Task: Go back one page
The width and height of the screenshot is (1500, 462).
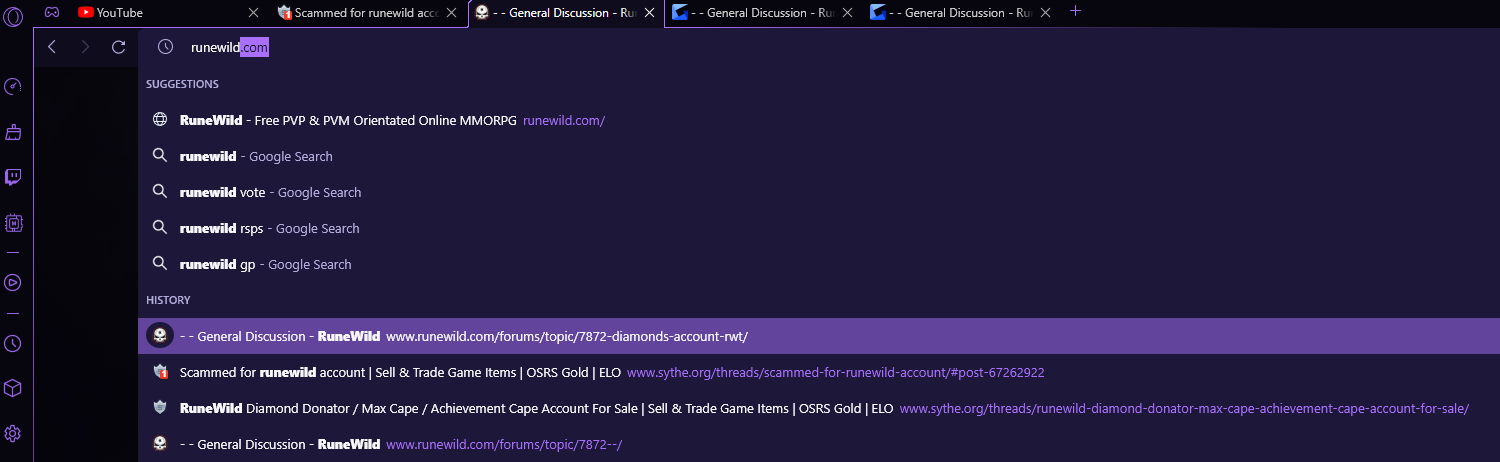Action: tap(52, 47)
